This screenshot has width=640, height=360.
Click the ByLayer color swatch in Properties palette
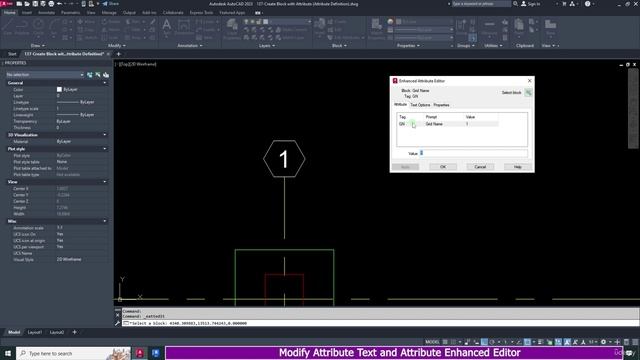[x=59, y=89]
